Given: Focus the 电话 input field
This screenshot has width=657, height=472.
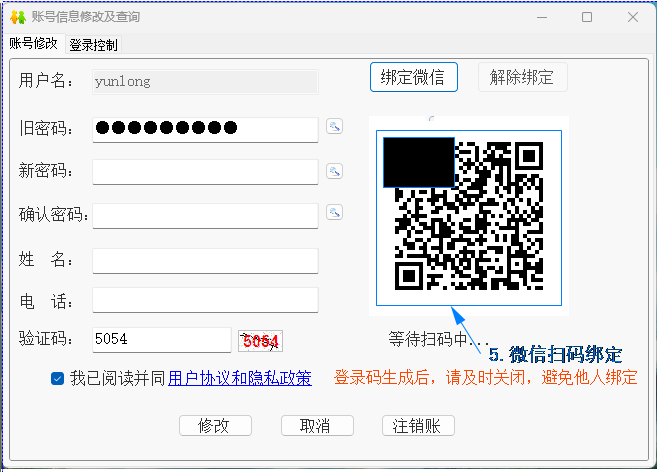Looking at the screenshot, I should point(205,300).
